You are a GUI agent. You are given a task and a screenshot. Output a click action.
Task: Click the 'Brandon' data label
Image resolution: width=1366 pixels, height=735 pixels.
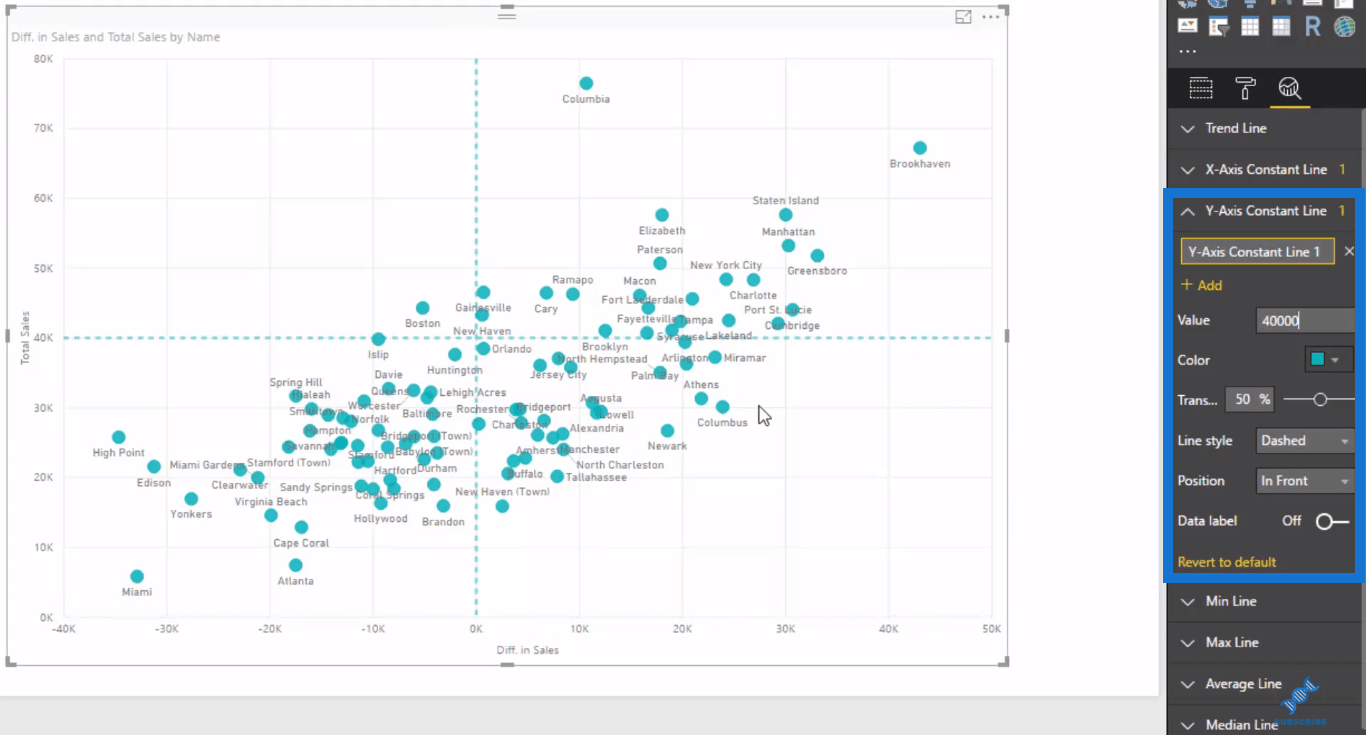click(x=443, y=521)
